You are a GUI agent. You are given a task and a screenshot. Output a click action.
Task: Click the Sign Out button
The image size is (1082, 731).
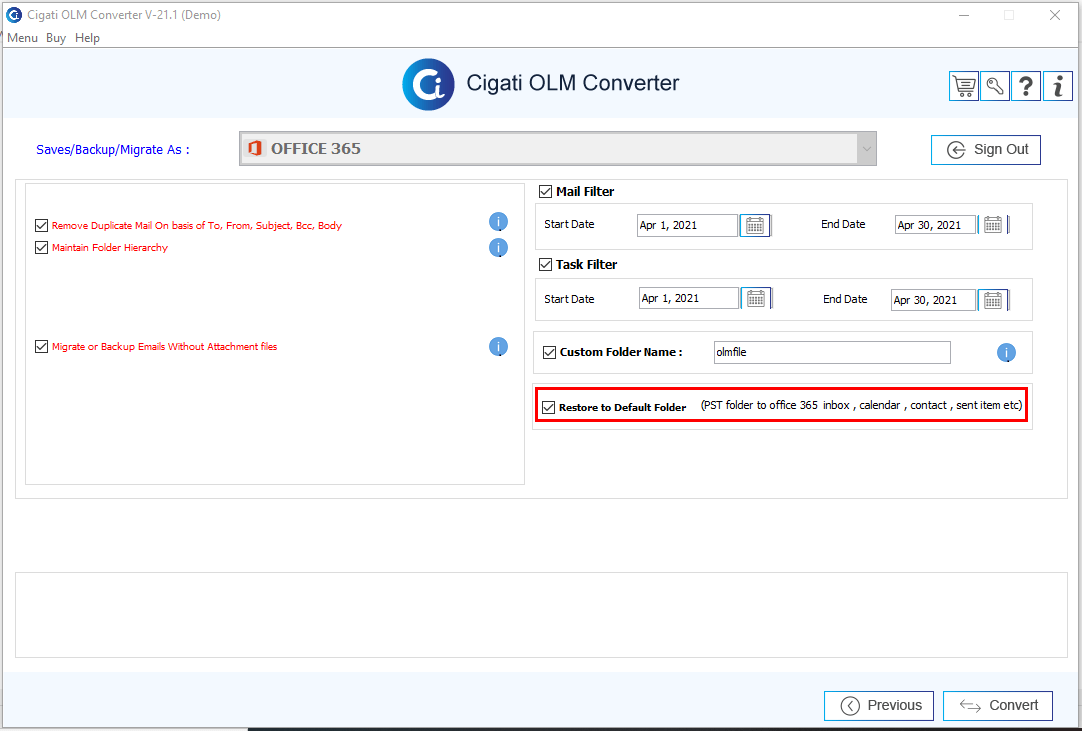click(x=985, y=150)
